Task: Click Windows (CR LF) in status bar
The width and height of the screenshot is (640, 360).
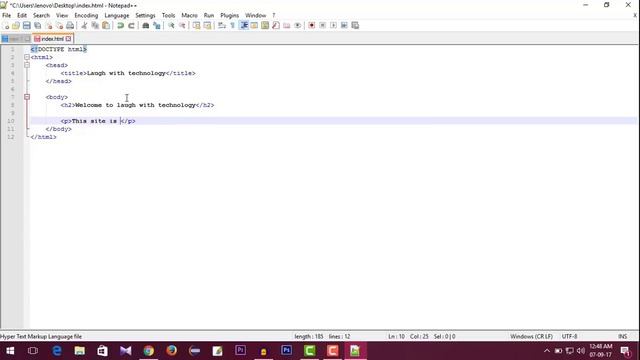Action: 531,337
